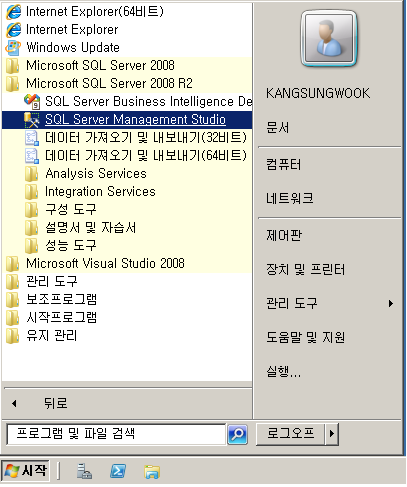Select SQL Server Business Intelligence text

pyautogui.click(x=148, y=102)
